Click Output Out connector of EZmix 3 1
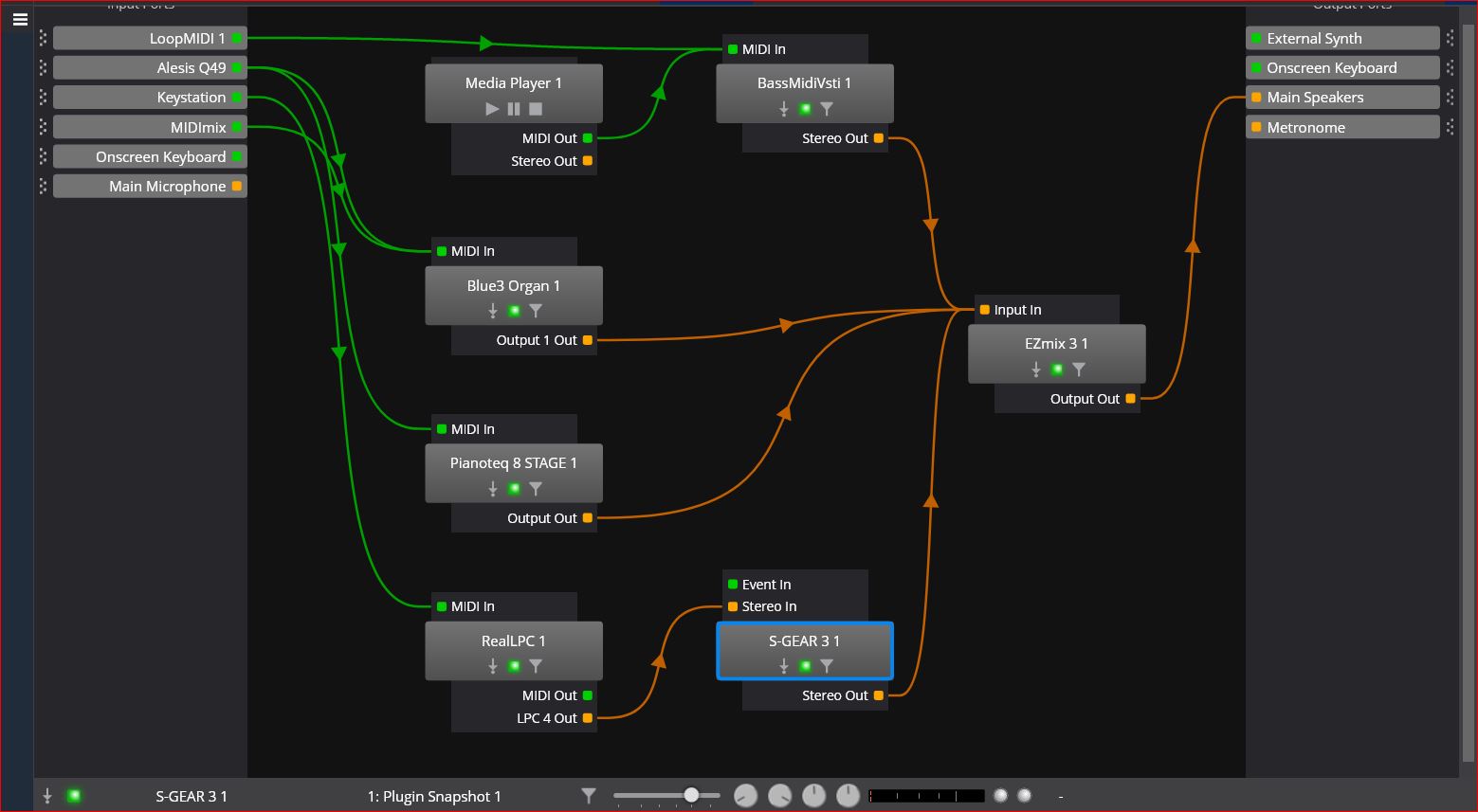Screen dimensions: 1478x812 [1131, 399]
